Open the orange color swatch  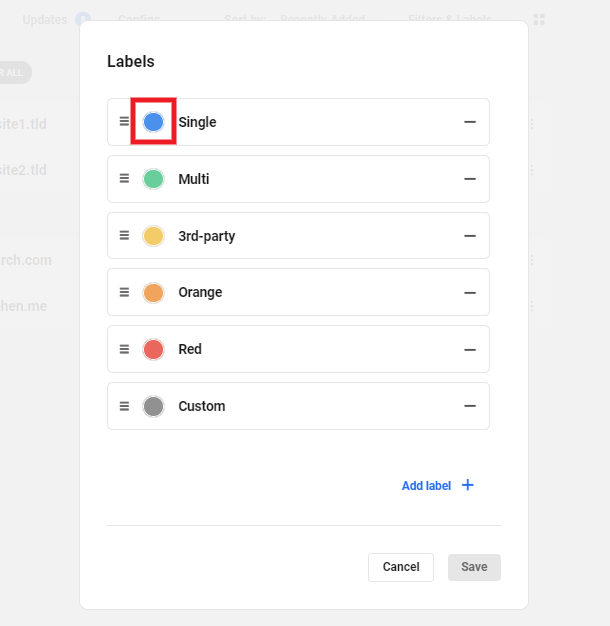[153, 293]
